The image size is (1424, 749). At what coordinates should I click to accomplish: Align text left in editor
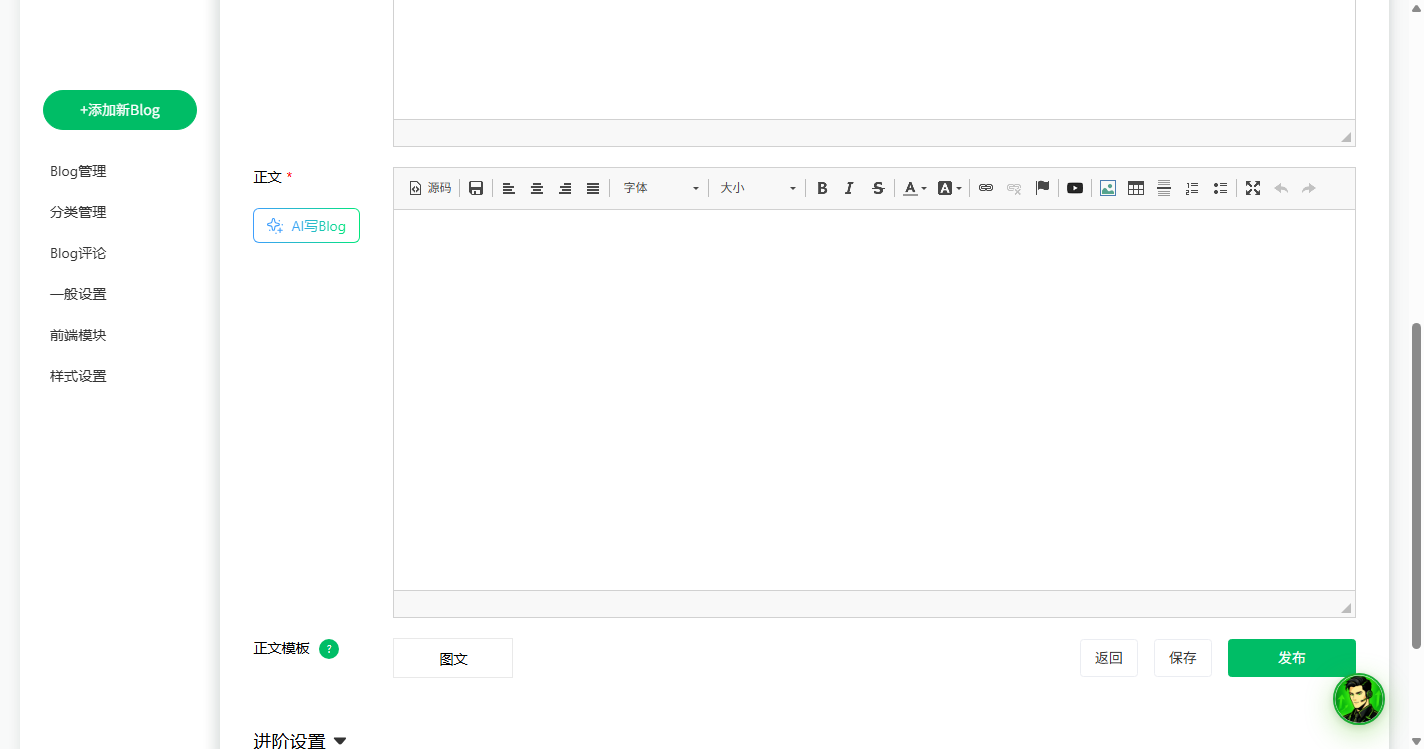pyautogui.click(x=509, y=188)
